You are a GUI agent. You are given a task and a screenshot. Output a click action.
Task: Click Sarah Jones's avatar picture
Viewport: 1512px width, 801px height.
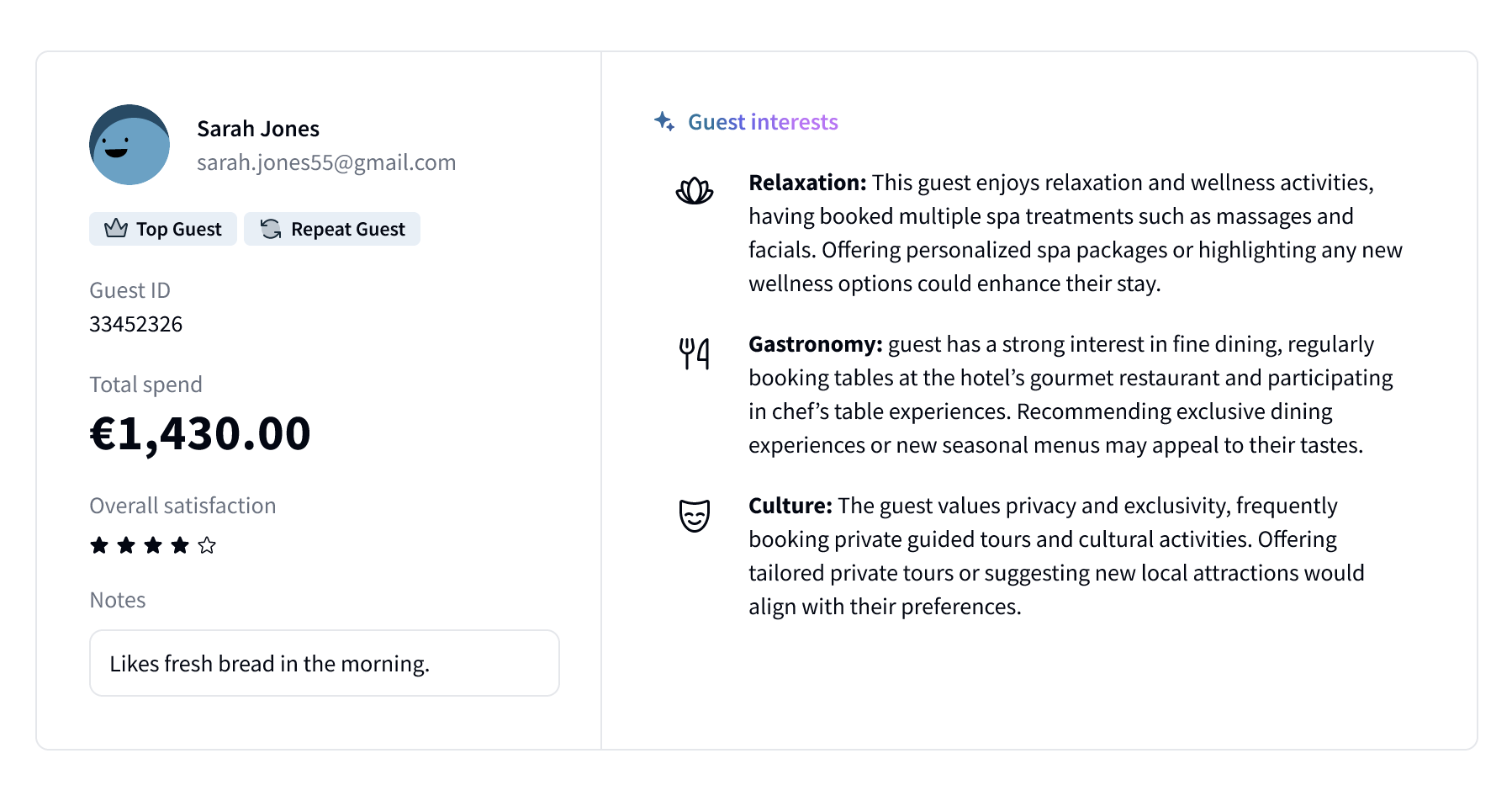pyautogui.click(x=130, y=145)
